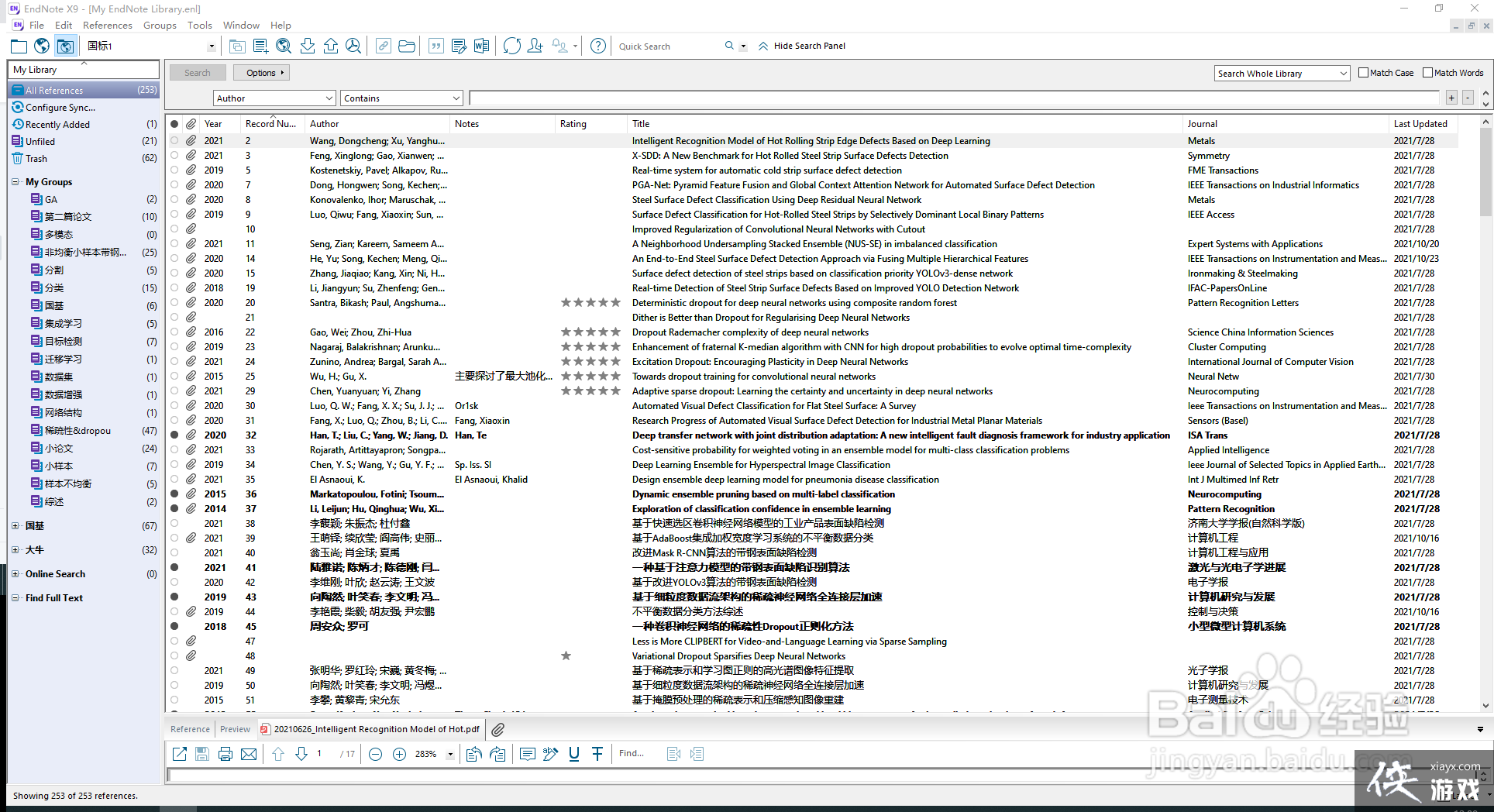Open the Groups menu

click(160, 26)
